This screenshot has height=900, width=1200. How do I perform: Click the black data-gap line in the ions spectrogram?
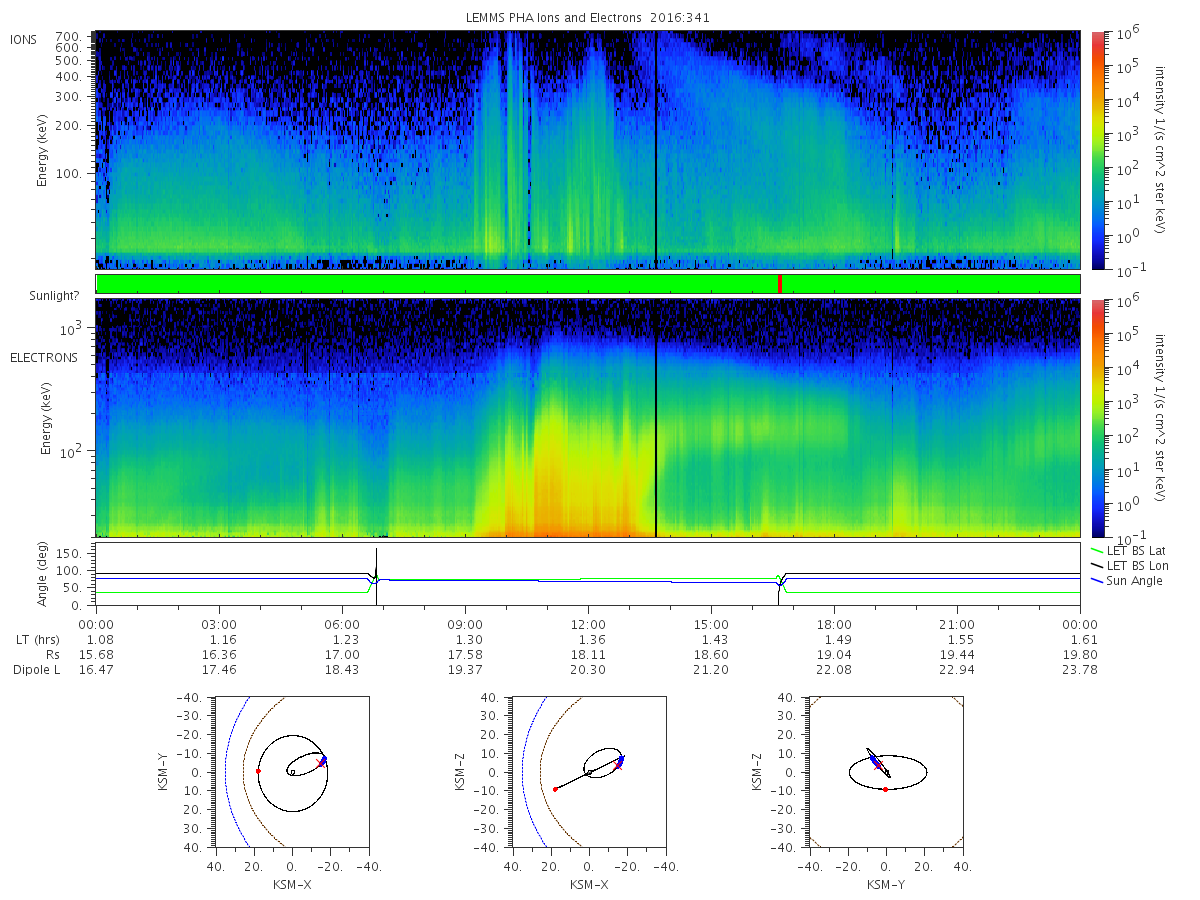click(655, 150)
